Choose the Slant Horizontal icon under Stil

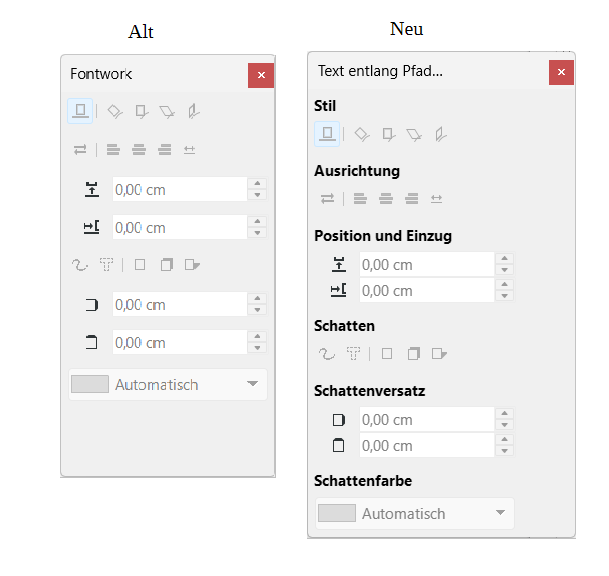tap(413, 133)
